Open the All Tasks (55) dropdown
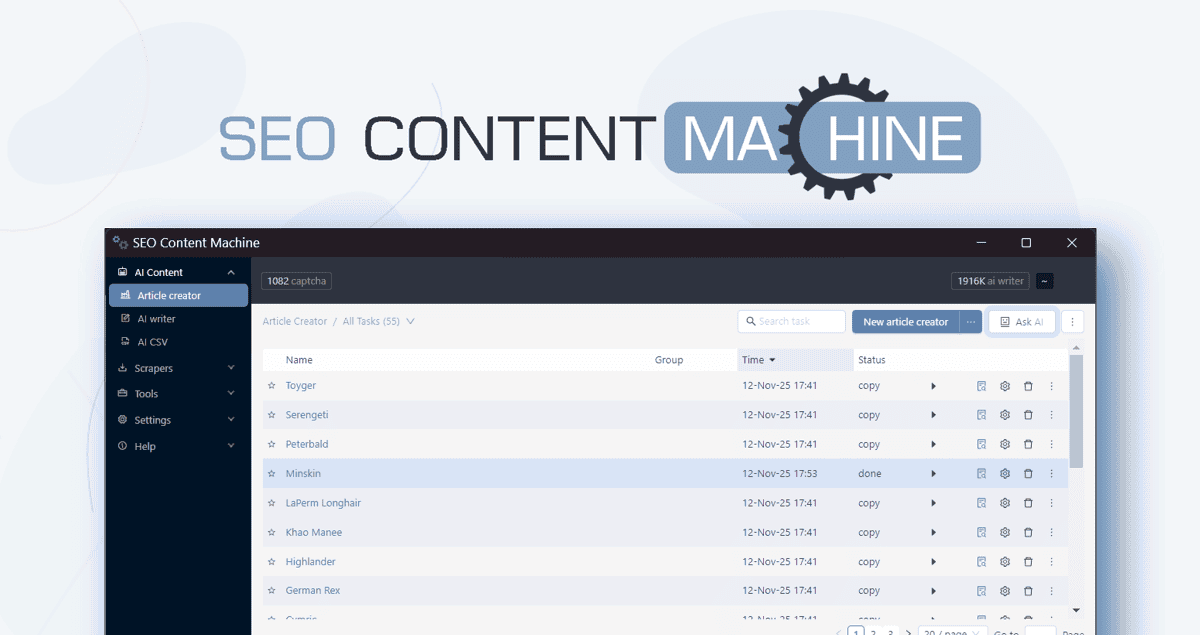 [378, 322]
